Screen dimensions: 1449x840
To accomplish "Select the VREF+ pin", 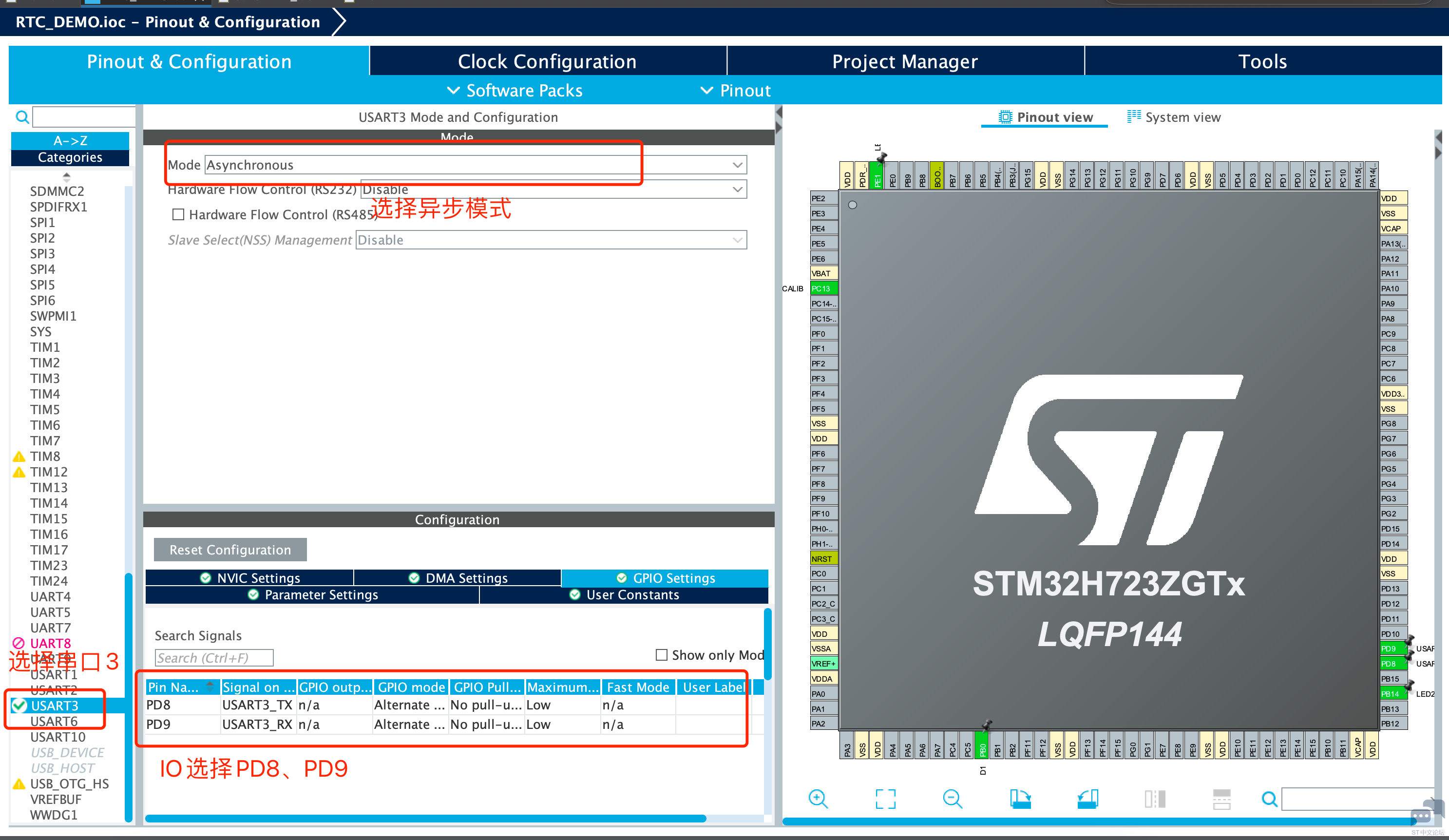I will 823,664.
